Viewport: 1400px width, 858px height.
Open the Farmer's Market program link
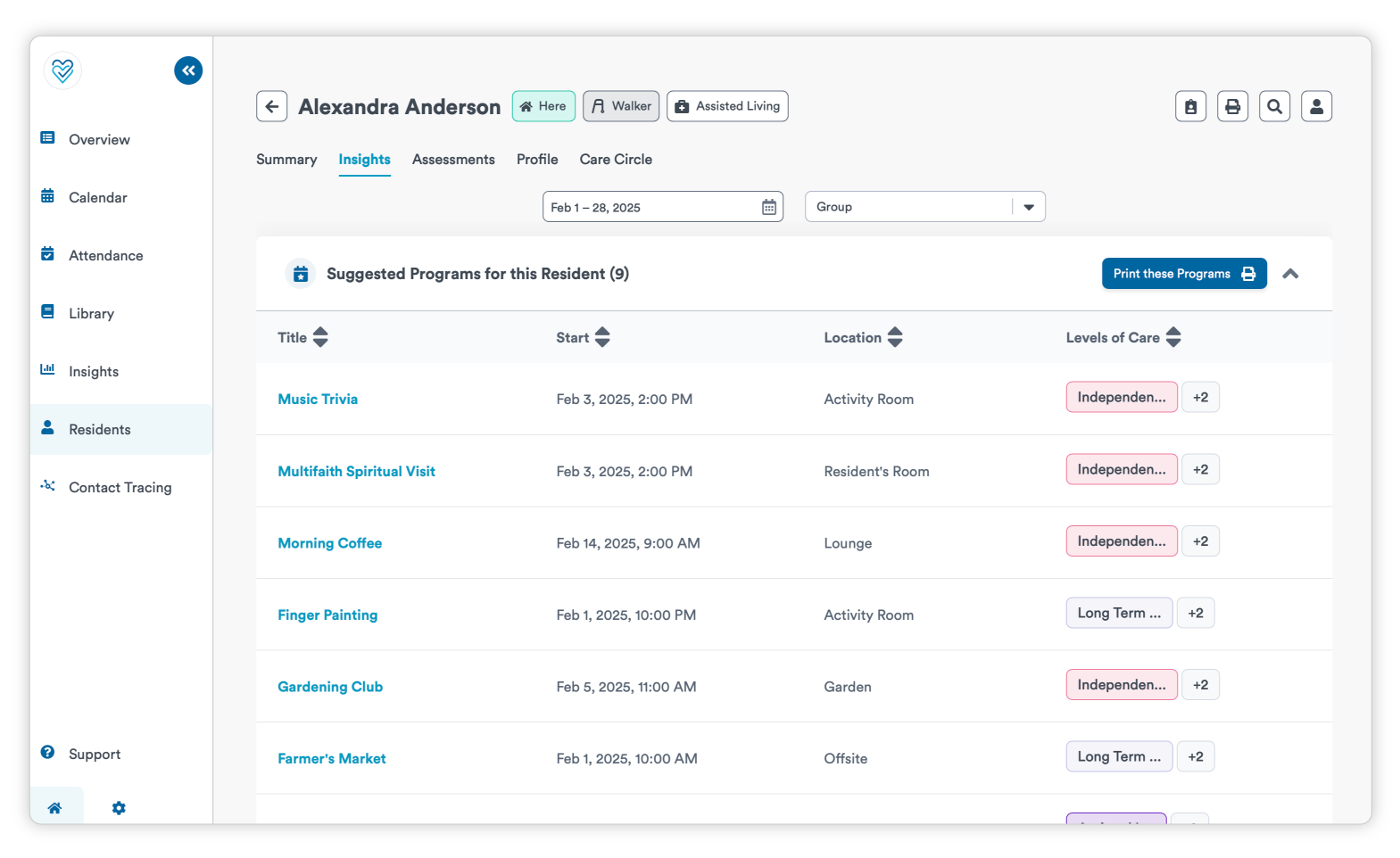click(x=332, y=759)
